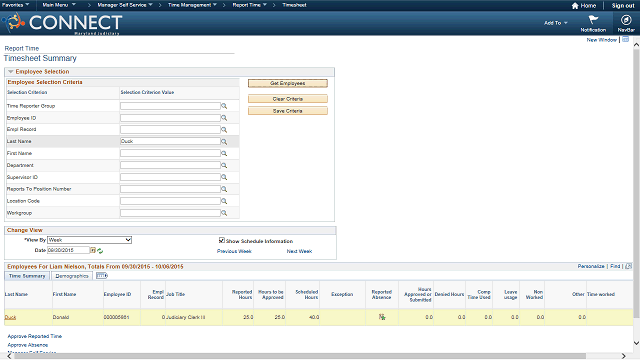The width and height of the screenshot is (640, 360).
Task: Open the Approve Reported Time link
Action: [x=35, y=336]
